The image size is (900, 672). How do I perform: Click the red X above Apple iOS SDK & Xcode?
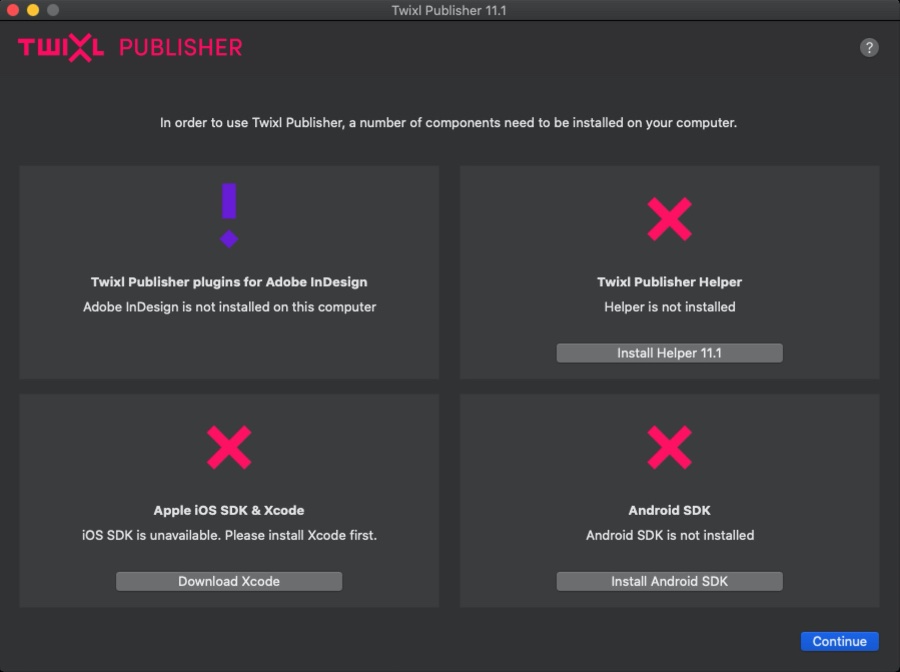[229, 447]
